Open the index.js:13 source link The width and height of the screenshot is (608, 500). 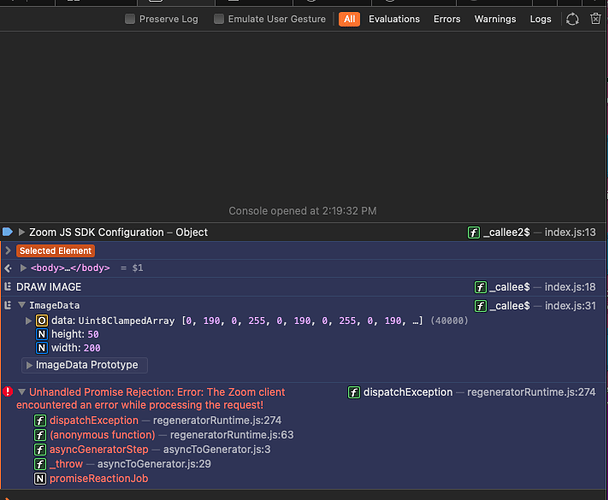click(x=570, y=232)
